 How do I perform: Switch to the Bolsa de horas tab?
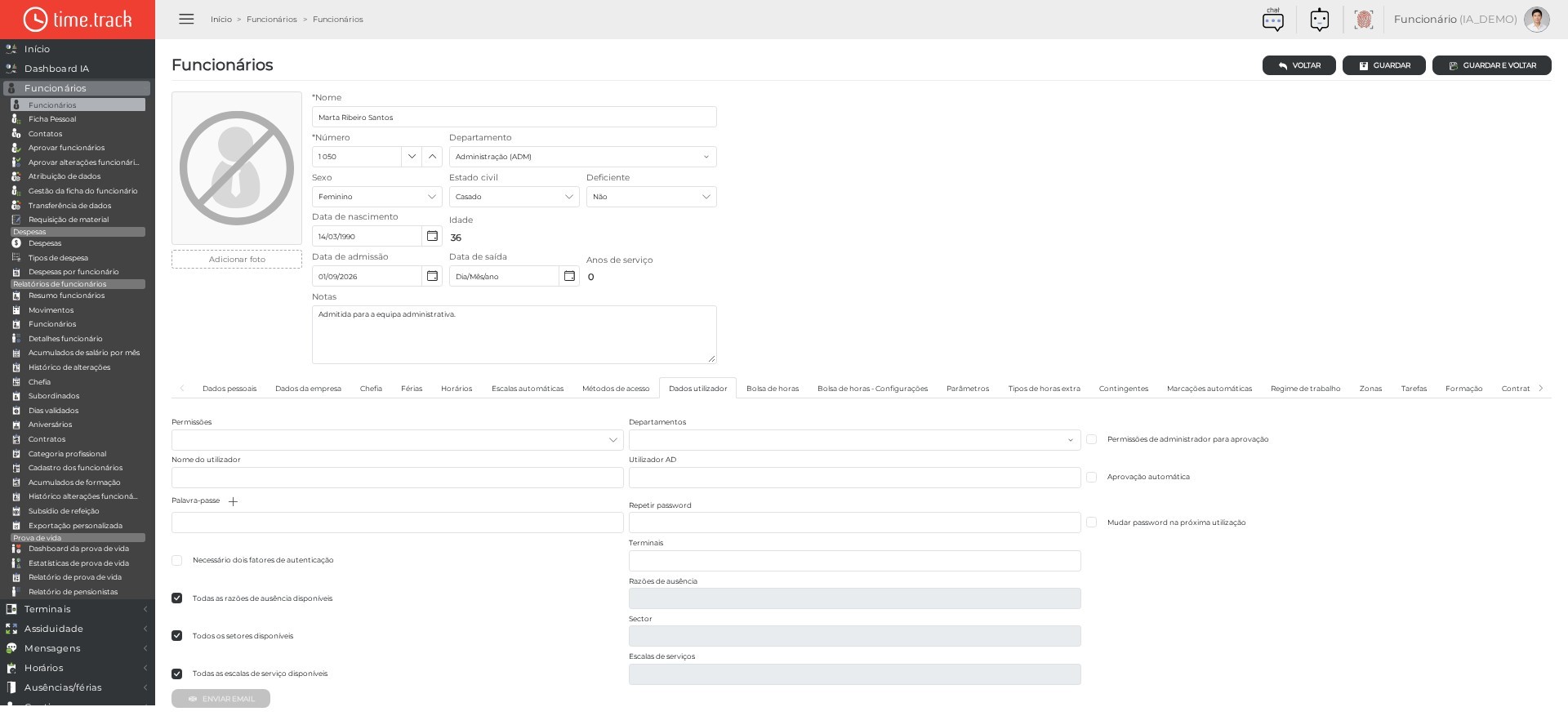pos(773,389)
